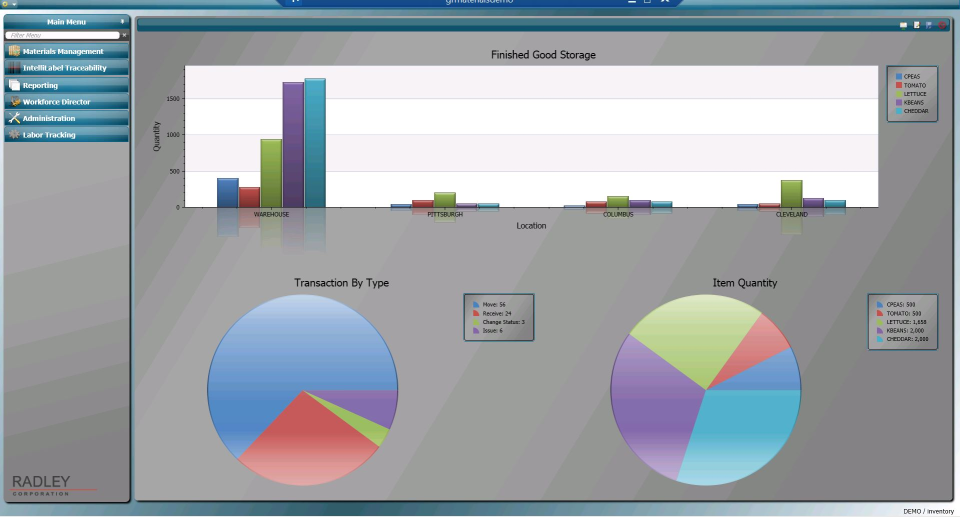Image resolution: width=960 pixels, height=517 pixels.
Task: Click the pin icon in remote session bar
Action: [295, 1]
